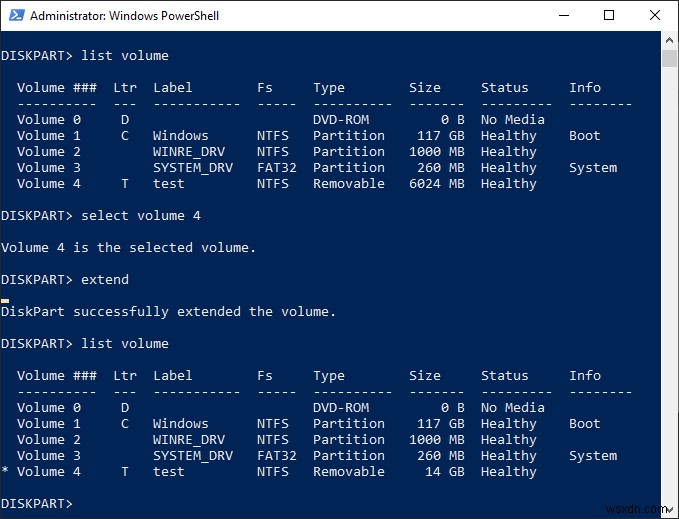Click the asterisk-marked 'Volume 4' row in second table
The height and width of the screenshot is (519, 679).
(269, 471)
